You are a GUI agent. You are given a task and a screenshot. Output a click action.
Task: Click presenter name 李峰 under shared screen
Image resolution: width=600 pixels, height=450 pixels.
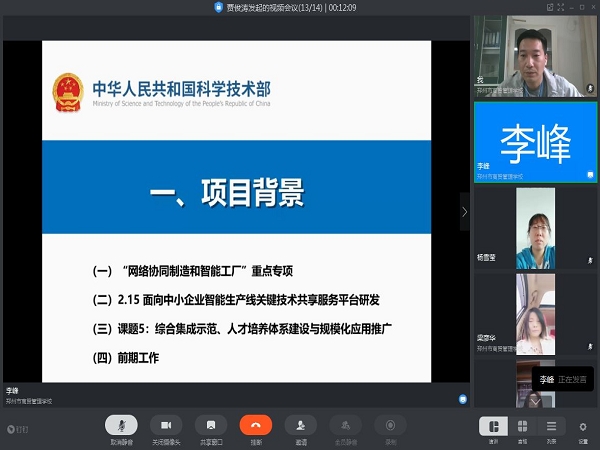click(x=12, y=391)
